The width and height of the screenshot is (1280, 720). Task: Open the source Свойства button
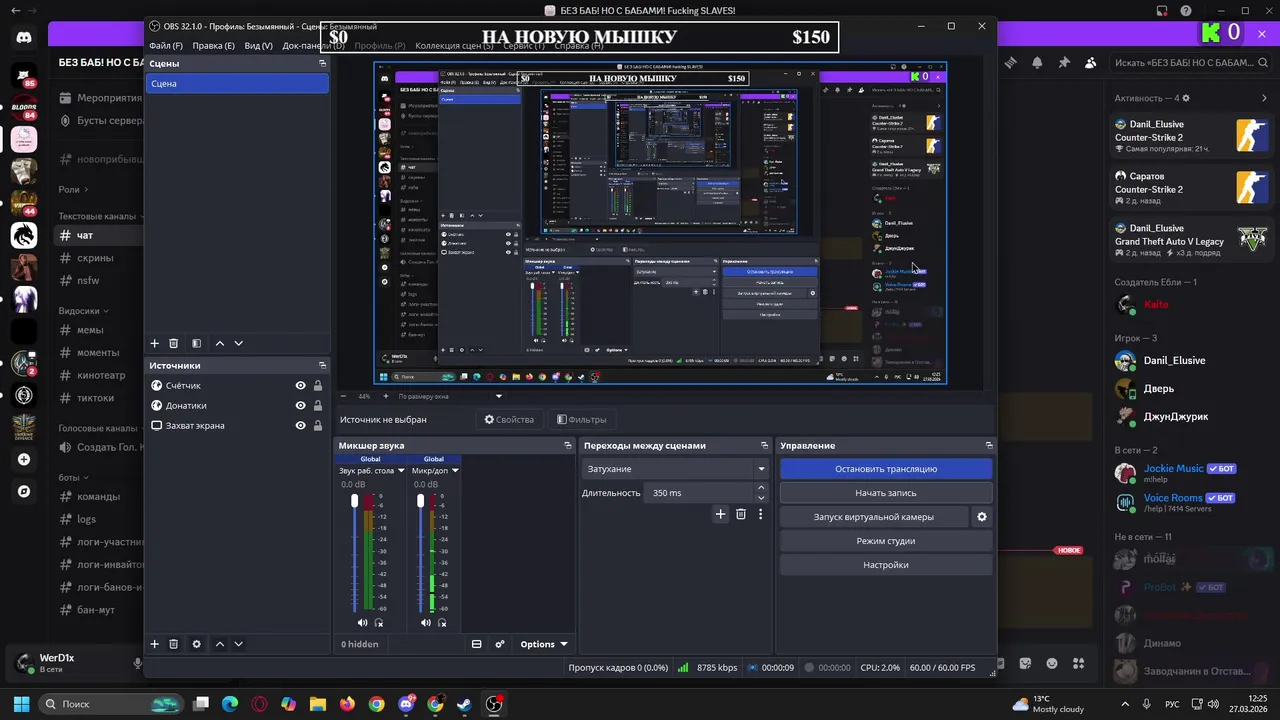[x=510, y=419]
